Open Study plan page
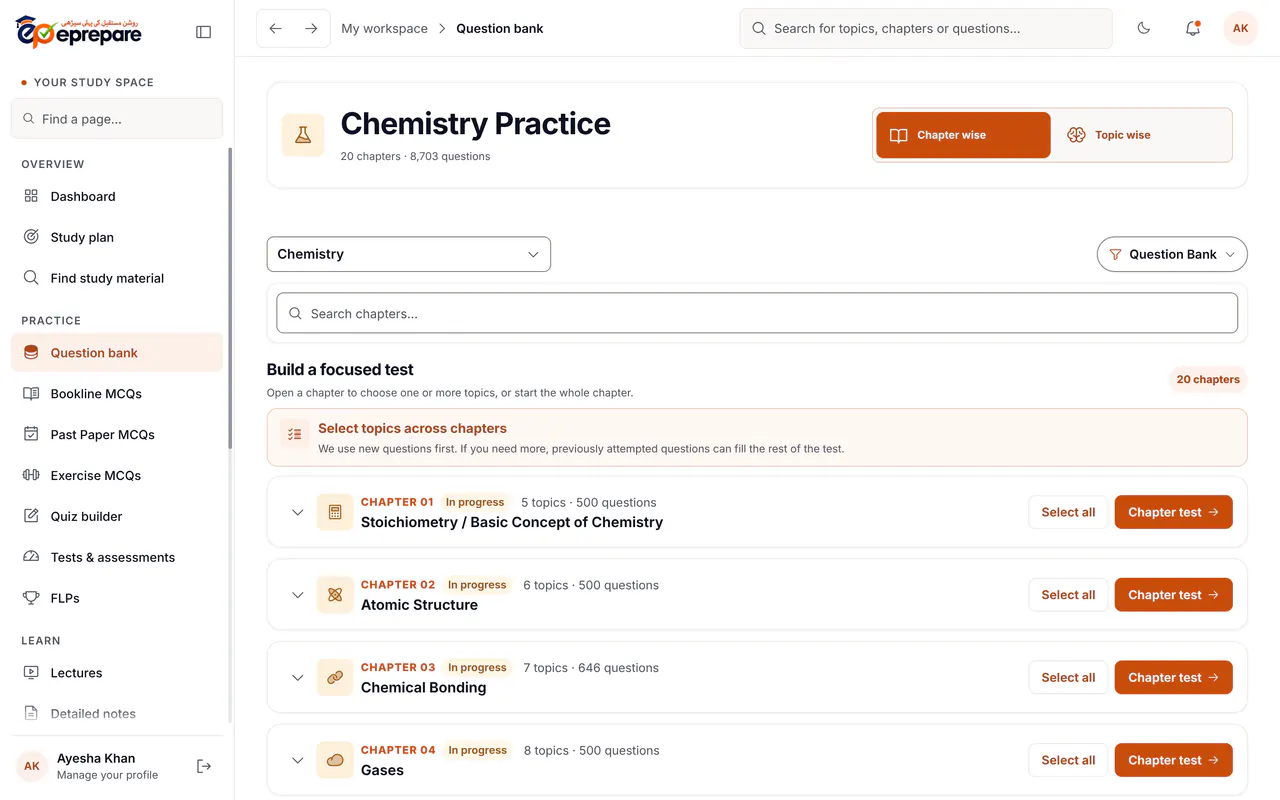Viewport: 1280px width, 800px height. [117, 237]
